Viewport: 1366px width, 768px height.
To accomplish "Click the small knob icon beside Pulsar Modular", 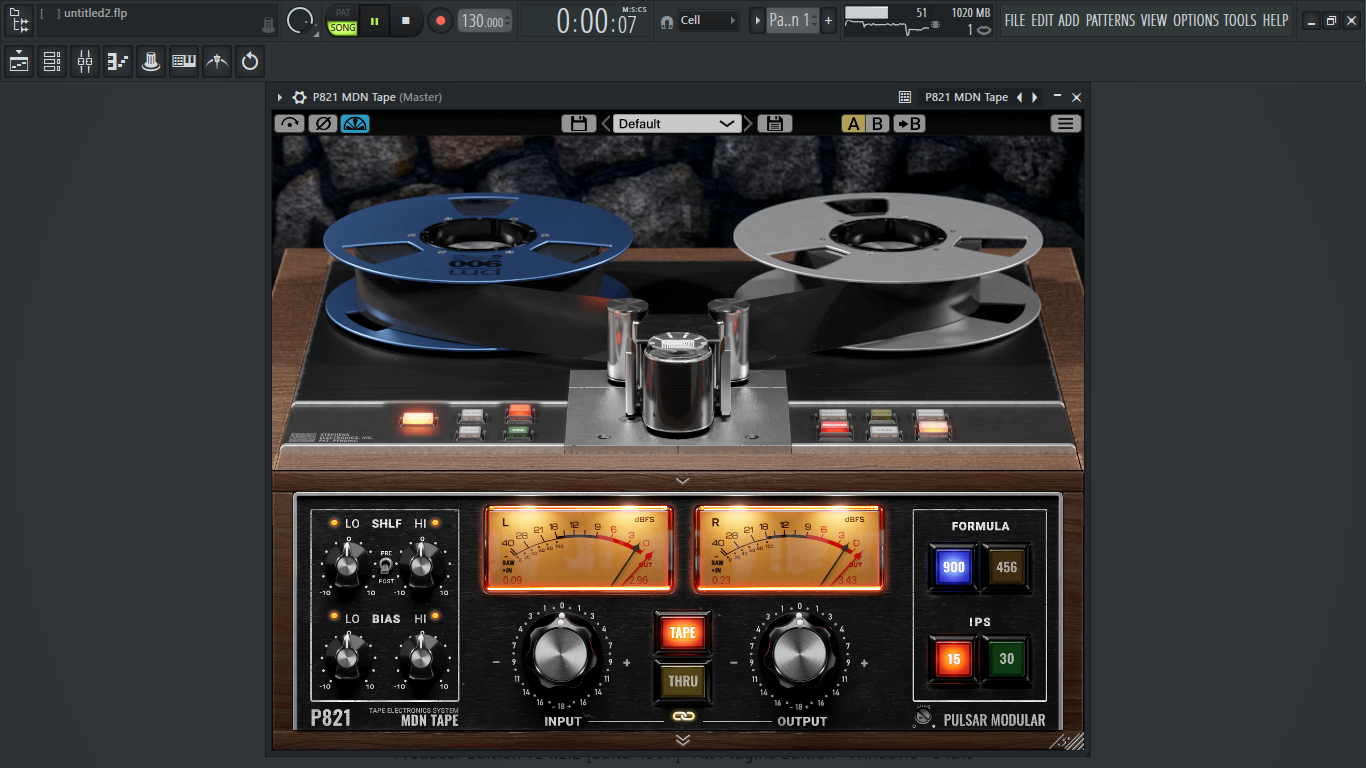I will (x=923, y=717).
